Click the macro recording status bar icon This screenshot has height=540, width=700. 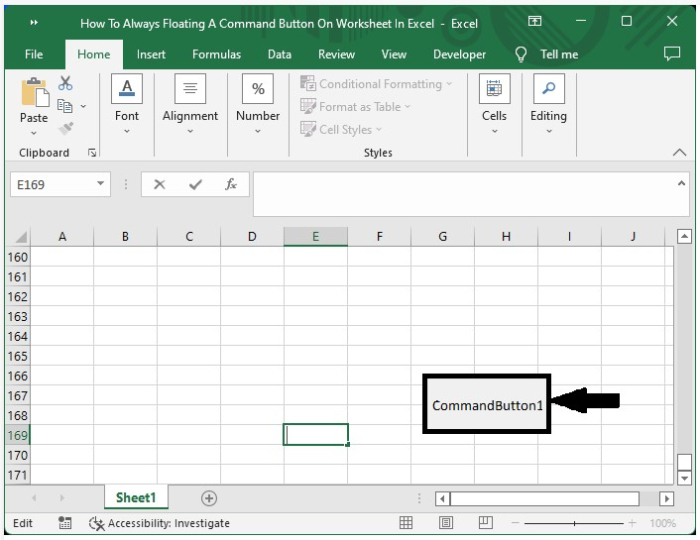65,523
